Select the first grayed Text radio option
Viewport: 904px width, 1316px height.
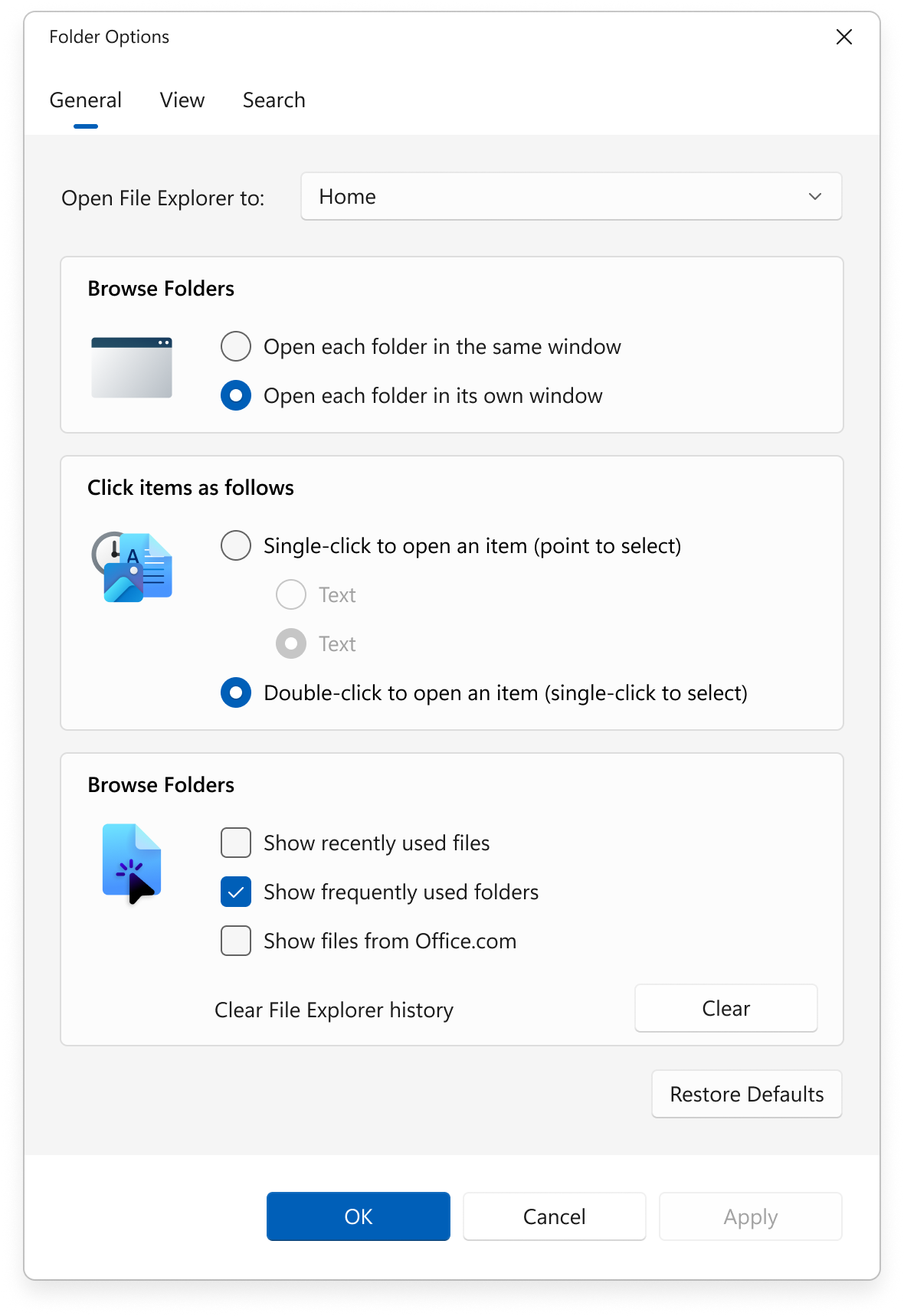[290, 594]
